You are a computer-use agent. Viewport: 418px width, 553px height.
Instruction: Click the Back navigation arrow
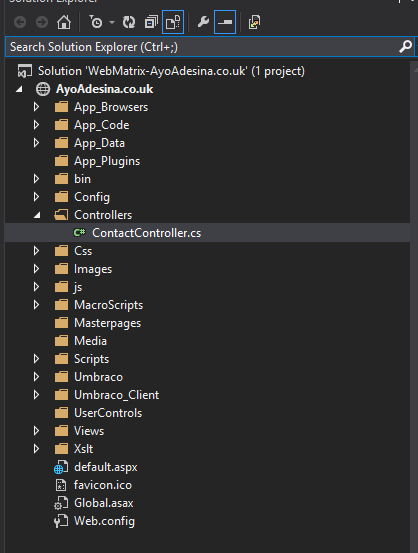20,23
